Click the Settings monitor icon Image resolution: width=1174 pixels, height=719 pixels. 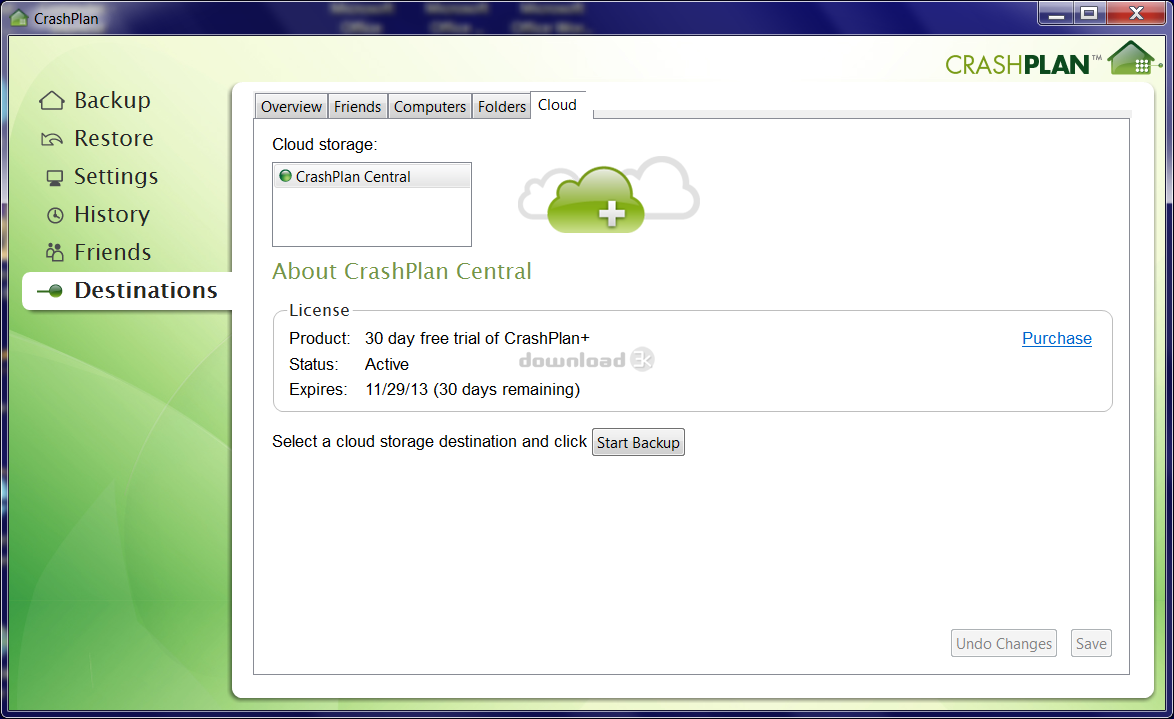click(x=54, y=178)
